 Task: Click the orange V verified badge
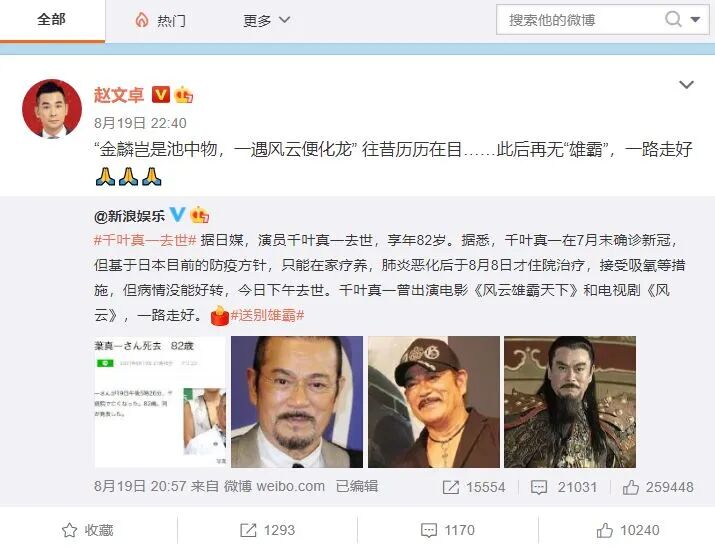(161, 94)
